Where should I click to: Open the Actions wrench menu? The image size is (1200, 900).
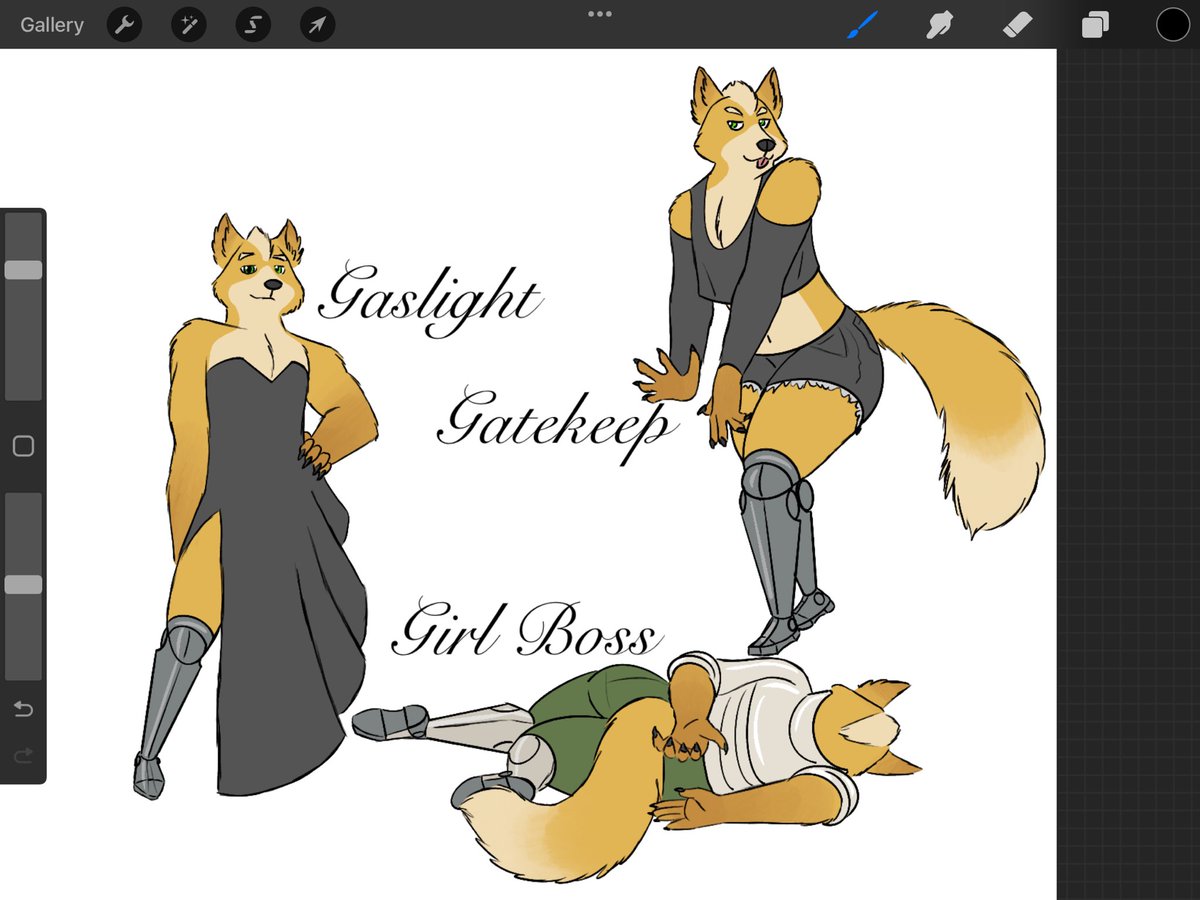point(124,24)
